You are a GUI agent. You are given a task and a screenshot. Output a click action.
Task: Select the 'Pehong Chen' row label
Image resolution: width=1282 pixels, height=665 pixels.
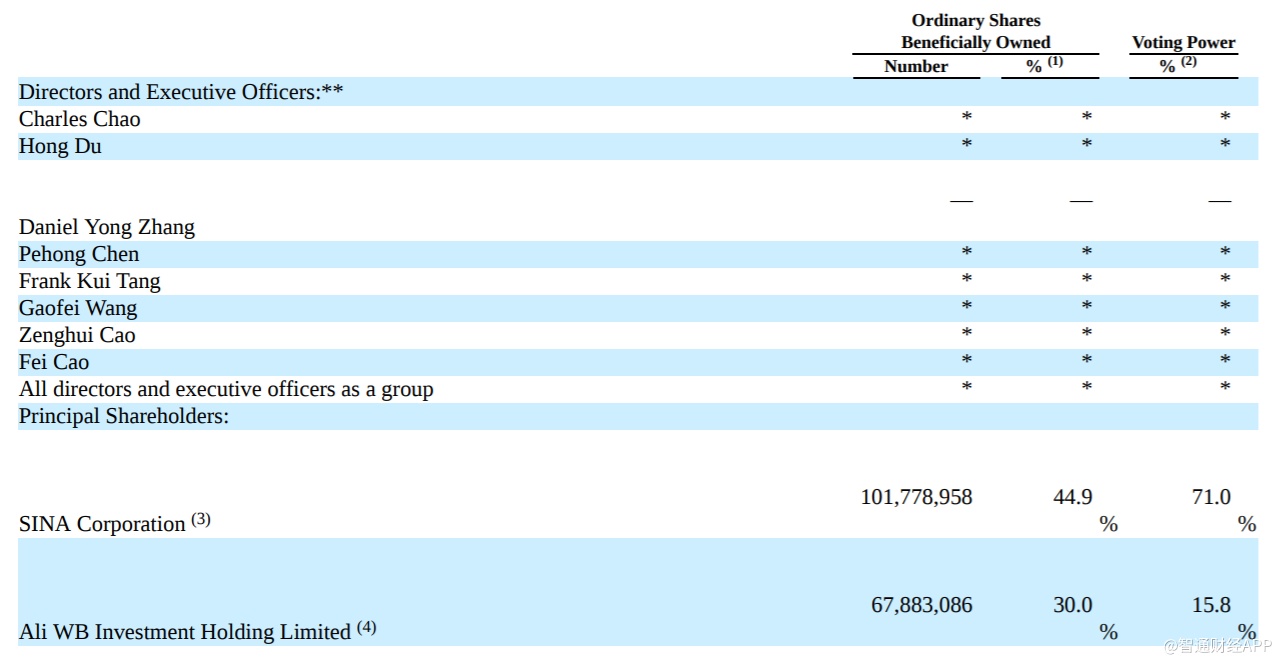click(x=79, y=254)
